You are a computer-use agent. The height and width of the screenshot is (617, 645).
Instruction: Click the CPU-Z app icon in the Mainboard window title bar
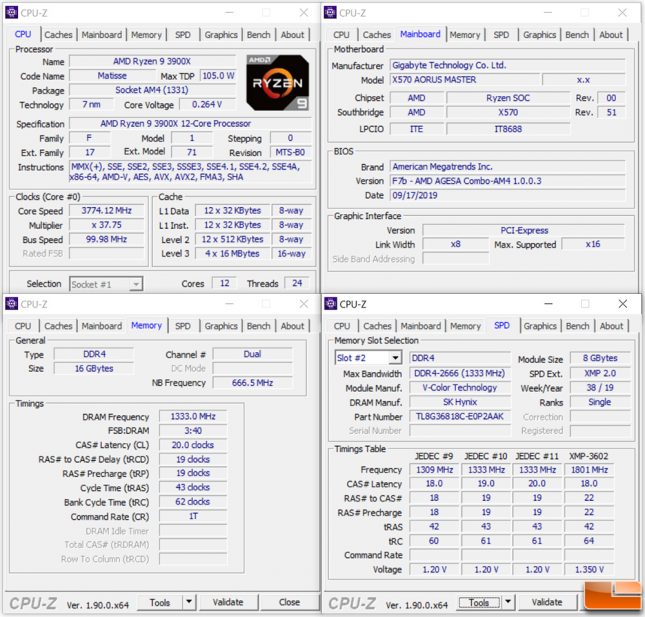click(x=330, y=13)
